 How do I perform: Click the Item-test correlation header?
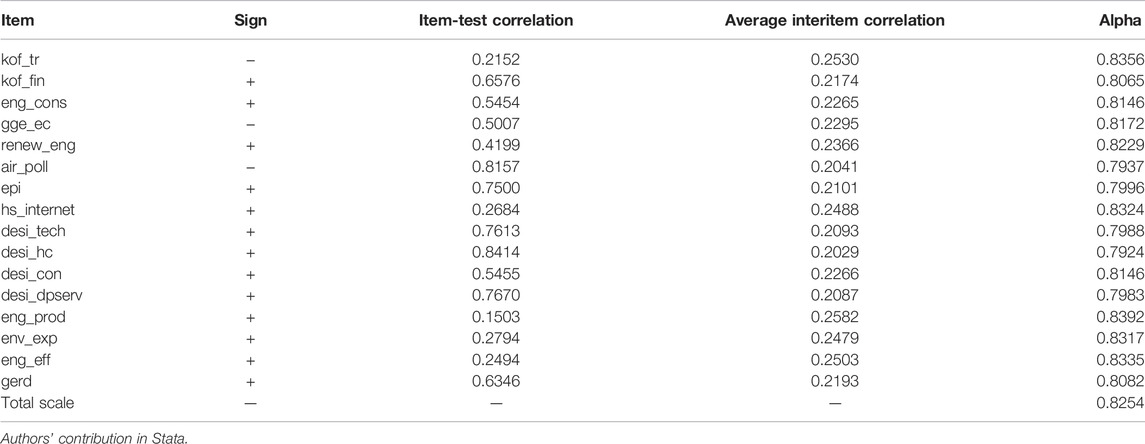(496, 20)
